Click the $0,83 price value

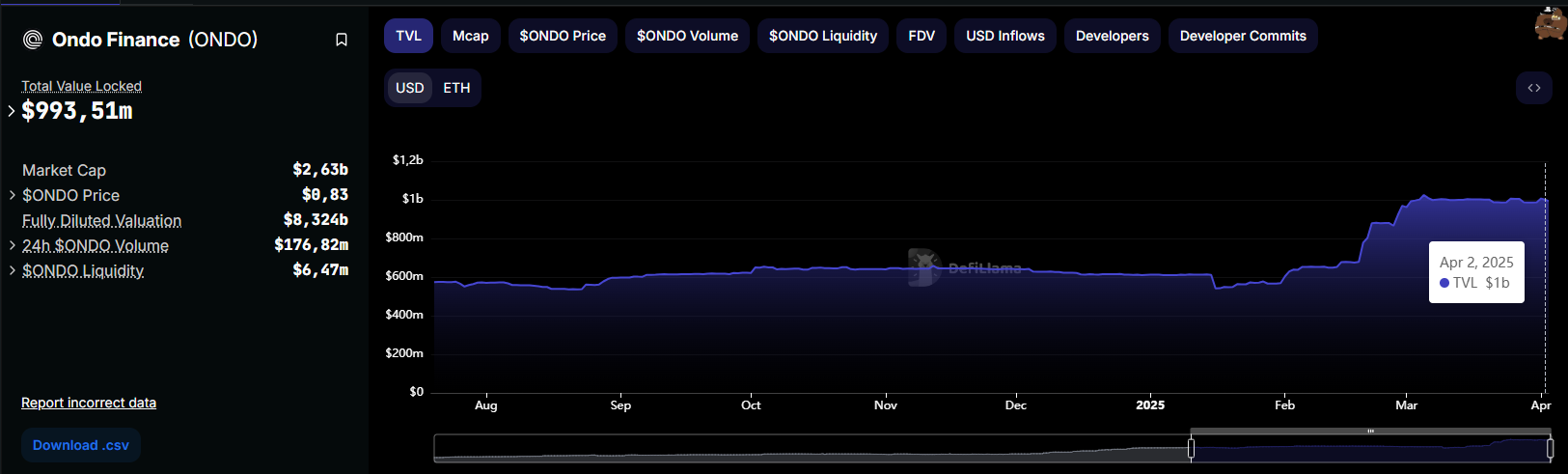(x=325, y=195)
